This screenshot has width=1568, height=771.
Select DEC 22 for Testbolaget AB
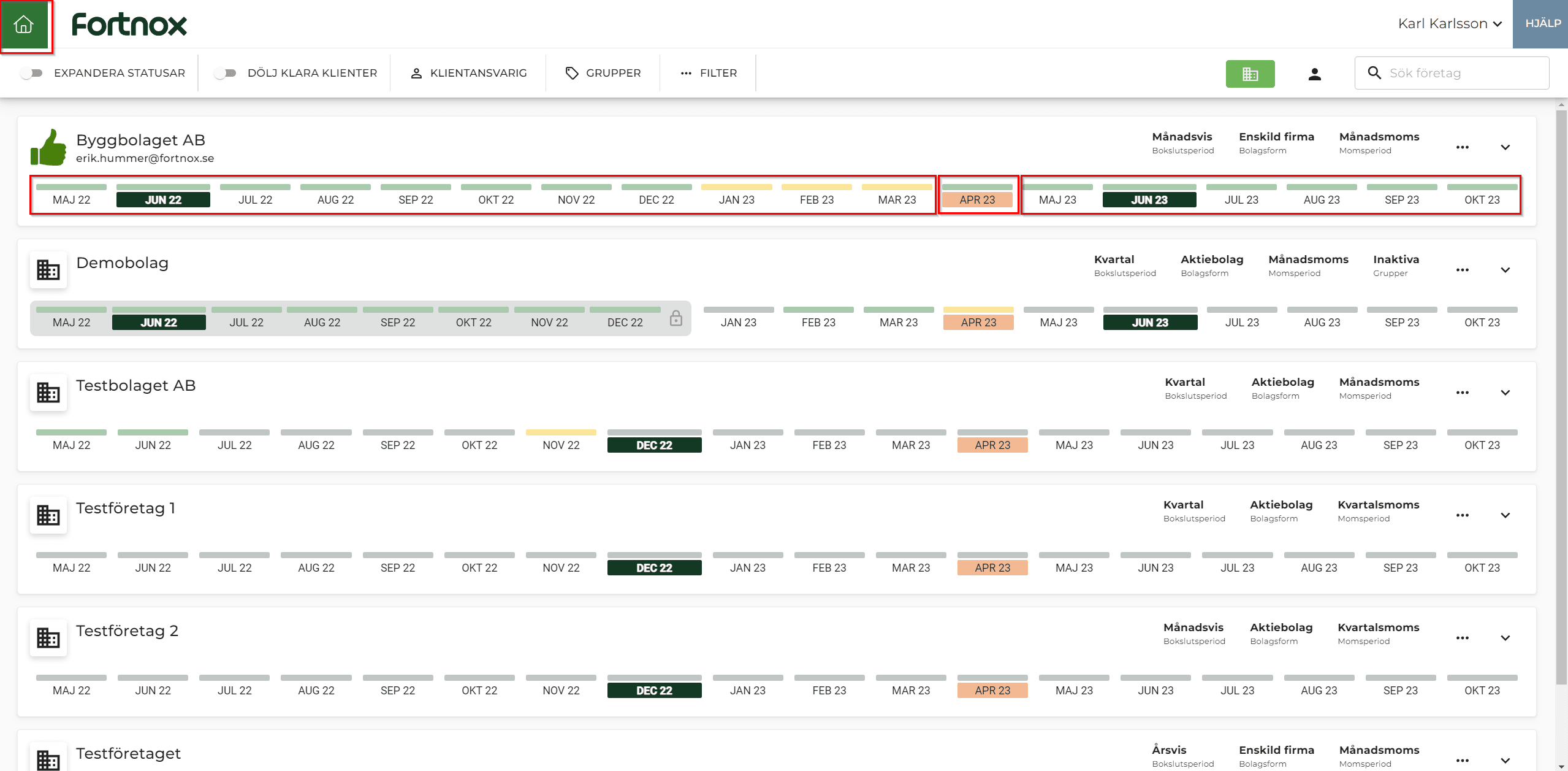pos(654,441)
